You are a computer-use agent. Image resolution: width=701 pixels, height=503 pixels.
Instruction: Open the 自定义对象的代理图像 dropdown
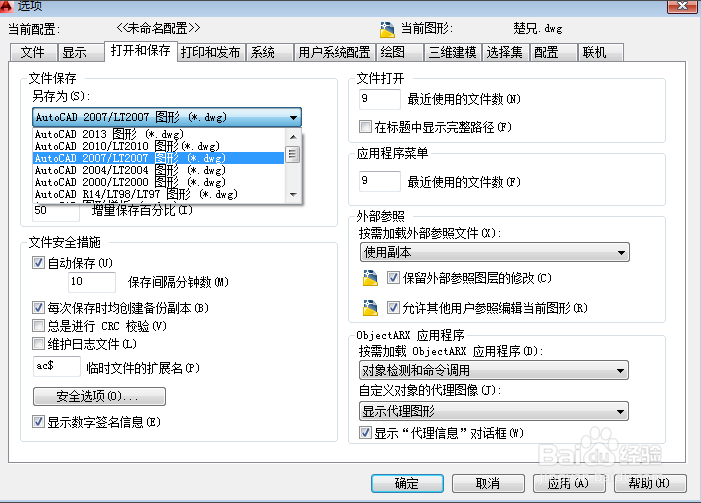click(494, 411)
